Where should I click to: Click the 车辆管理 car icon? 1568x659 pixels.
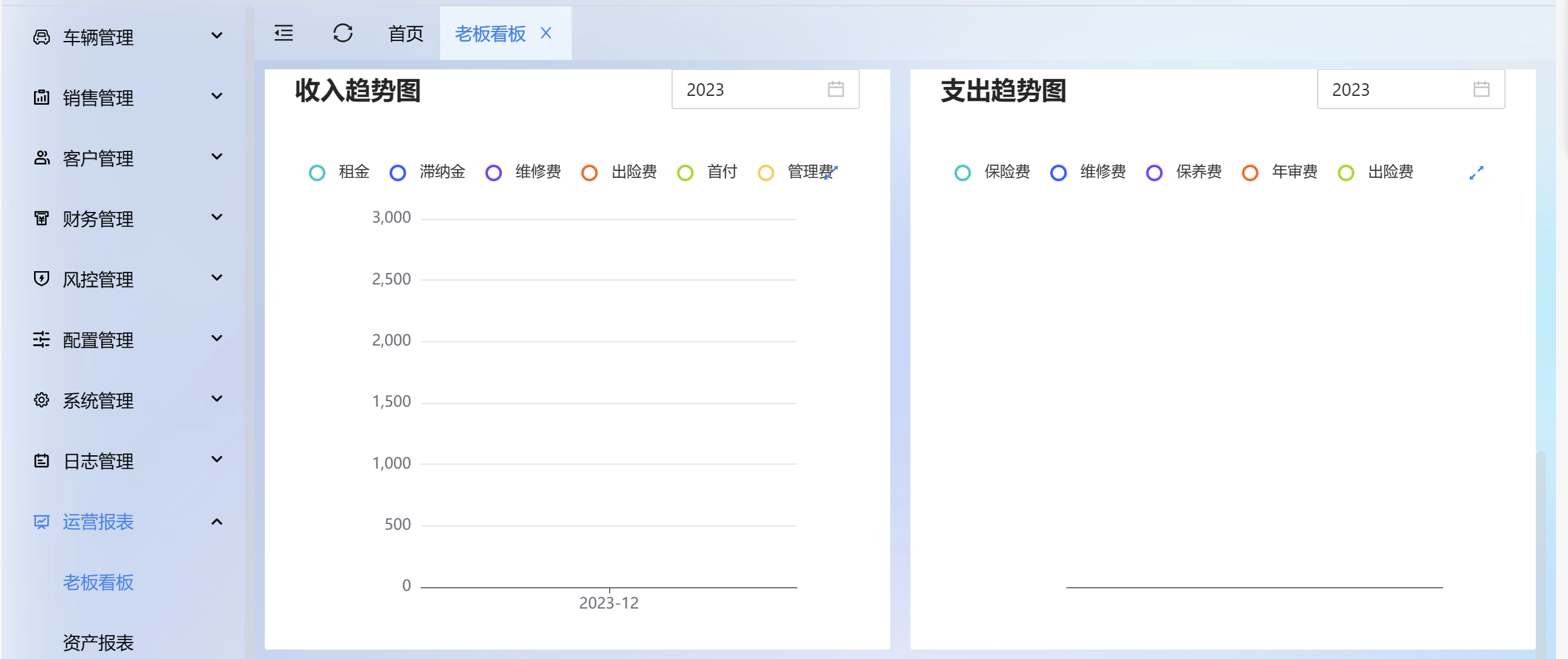[42, 37]
